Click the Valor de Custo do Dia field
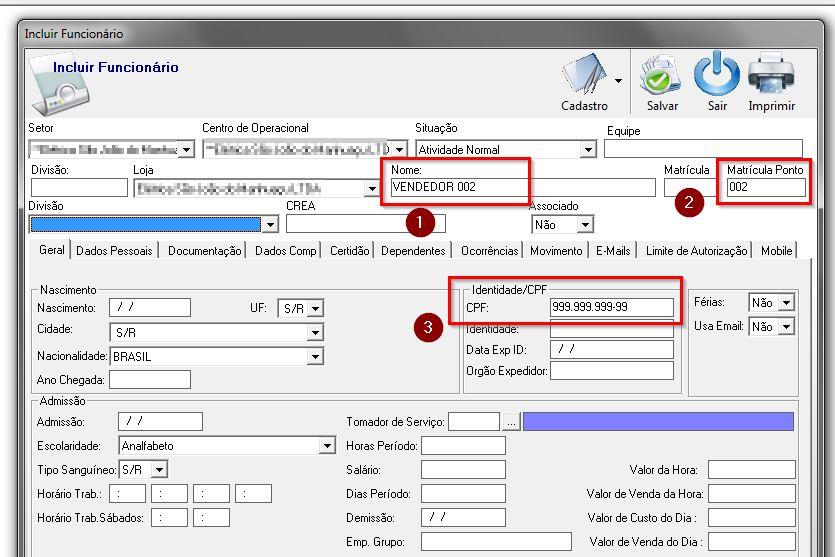This screenshot has width=835, height=557. tap(752, 518)
